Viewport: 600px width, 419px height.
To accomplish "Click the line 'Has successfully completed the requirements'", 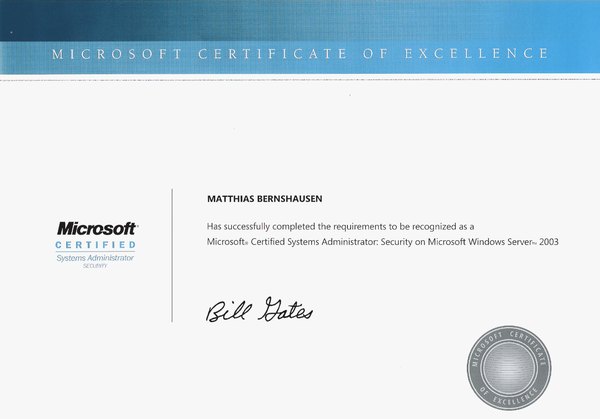I will pos(341,227).
